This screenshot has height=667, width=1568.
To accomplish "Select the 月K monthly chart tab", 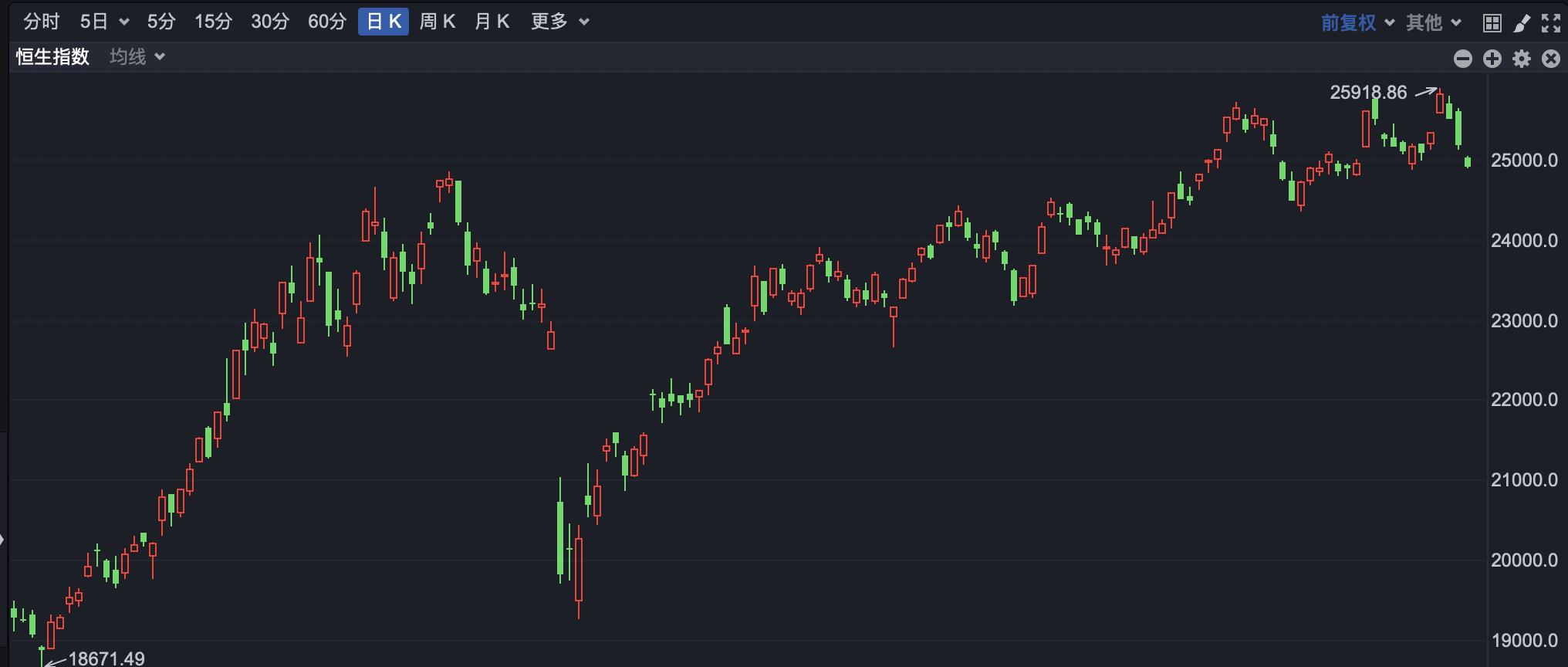I will [x=492, y=22].
